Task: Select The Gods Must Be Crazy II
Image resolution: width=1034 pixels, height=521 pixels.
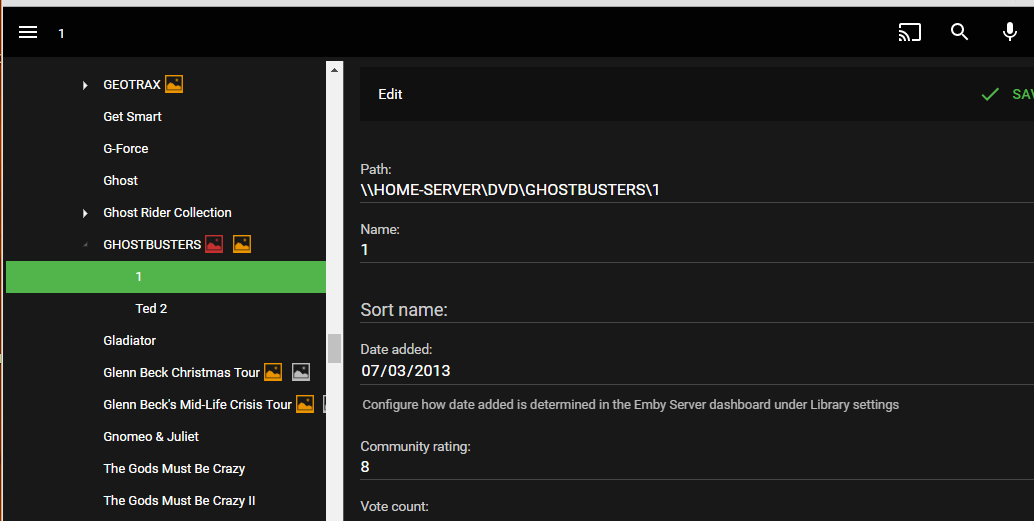Action: click(x=179, y=500)
